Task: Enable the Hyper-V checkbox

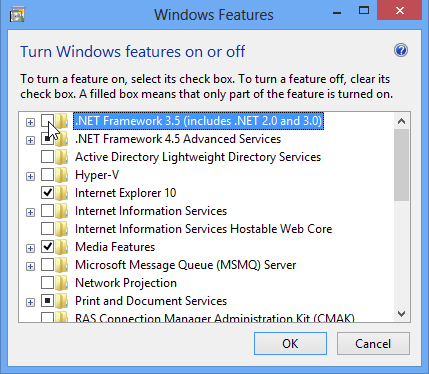Action: click(47, 175)
